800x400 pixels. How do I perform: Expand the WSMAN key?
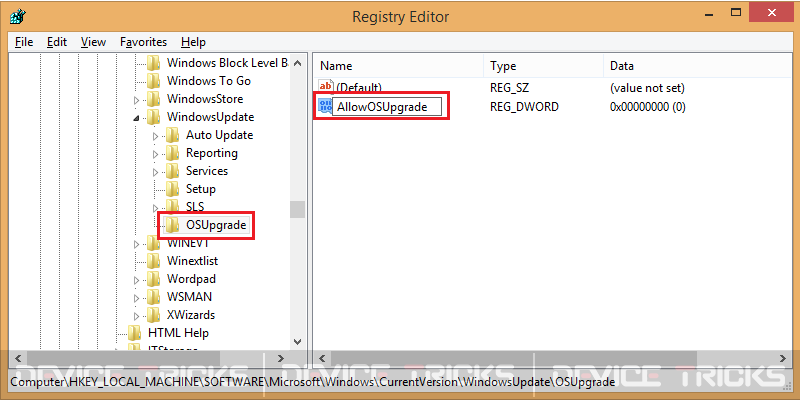[x=136, y=298]
